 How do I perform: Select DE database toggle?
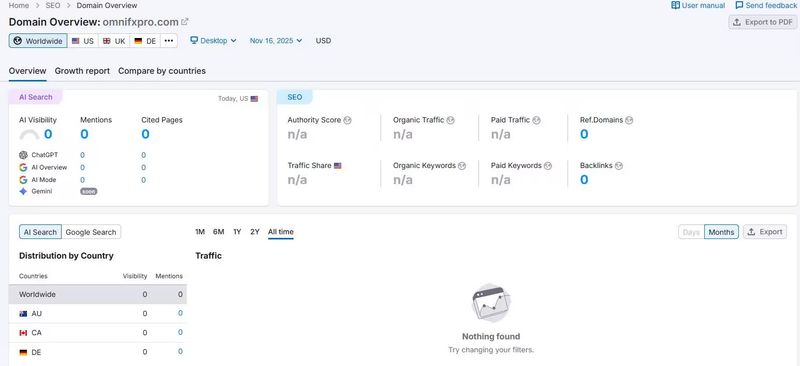tap(145, 41)
